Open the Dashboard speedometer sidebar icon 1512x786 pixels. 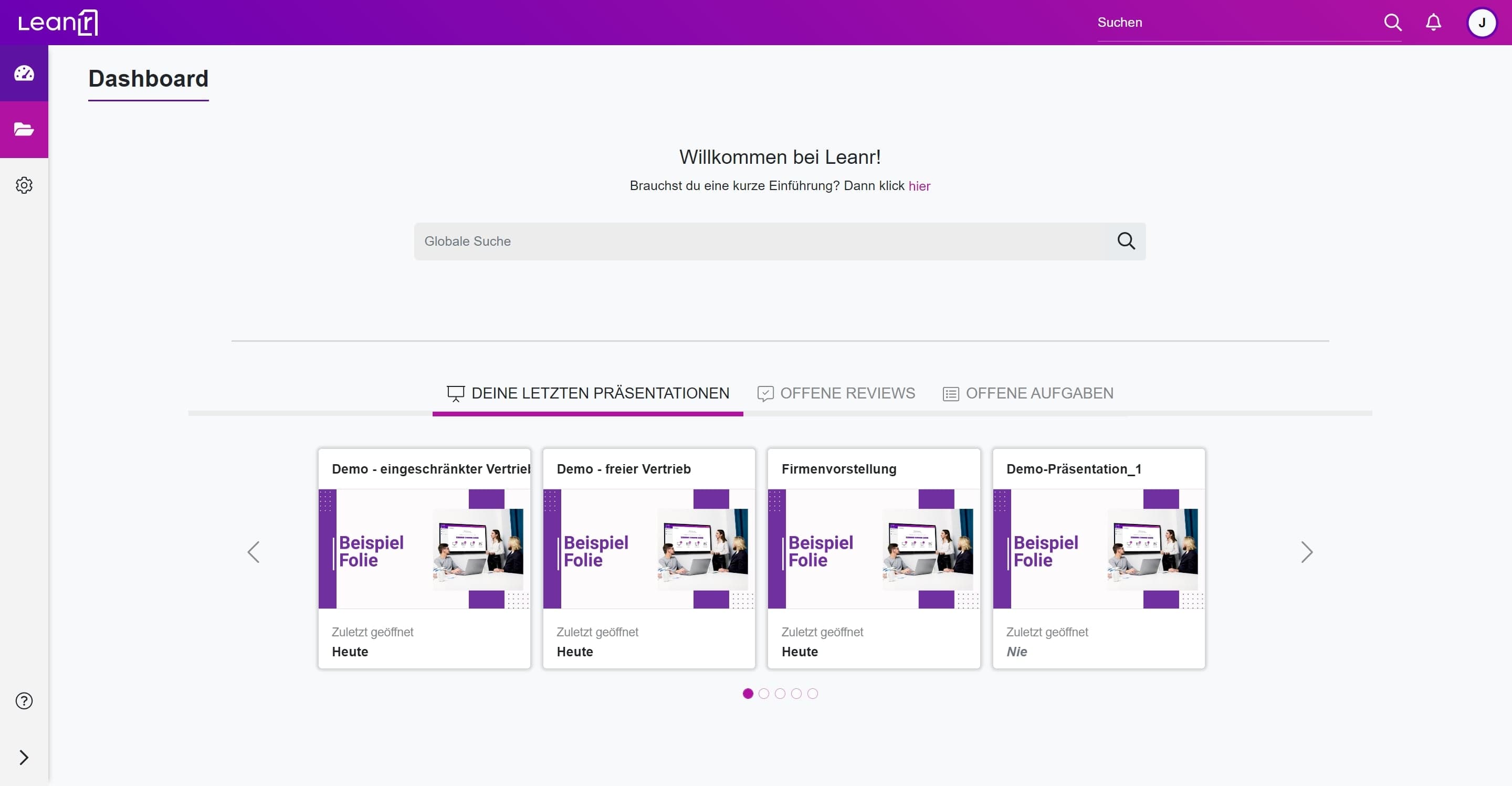pos(24,74)
